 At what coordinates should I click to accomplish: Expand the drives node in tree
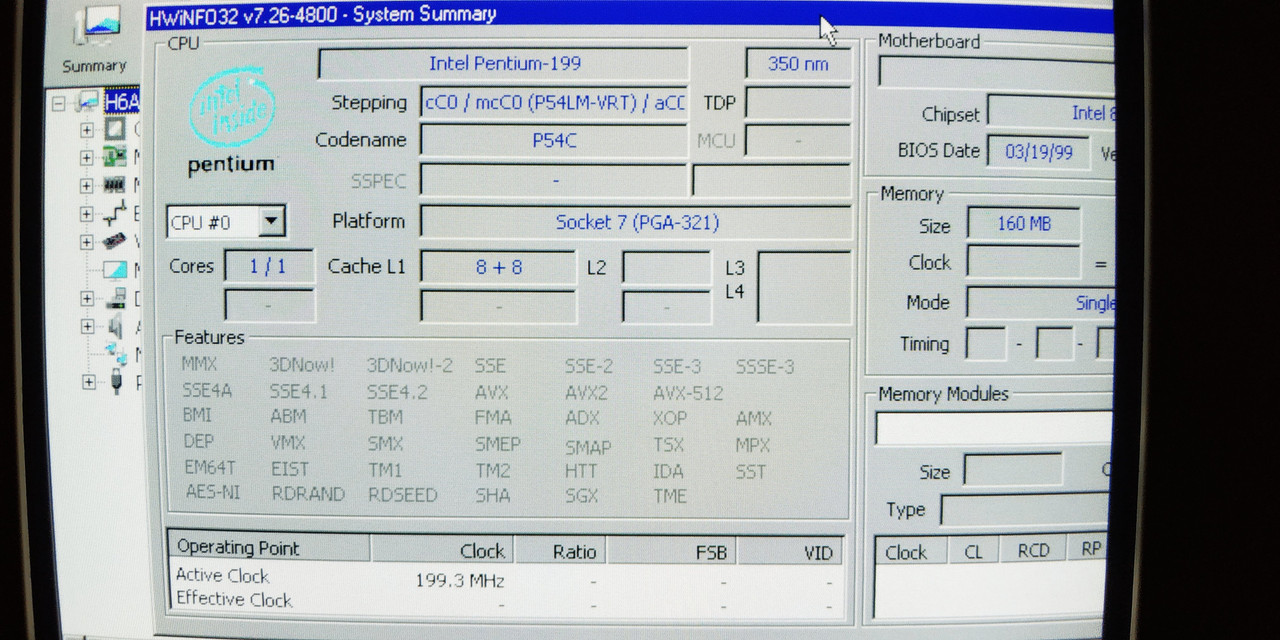tap(87, 299)
